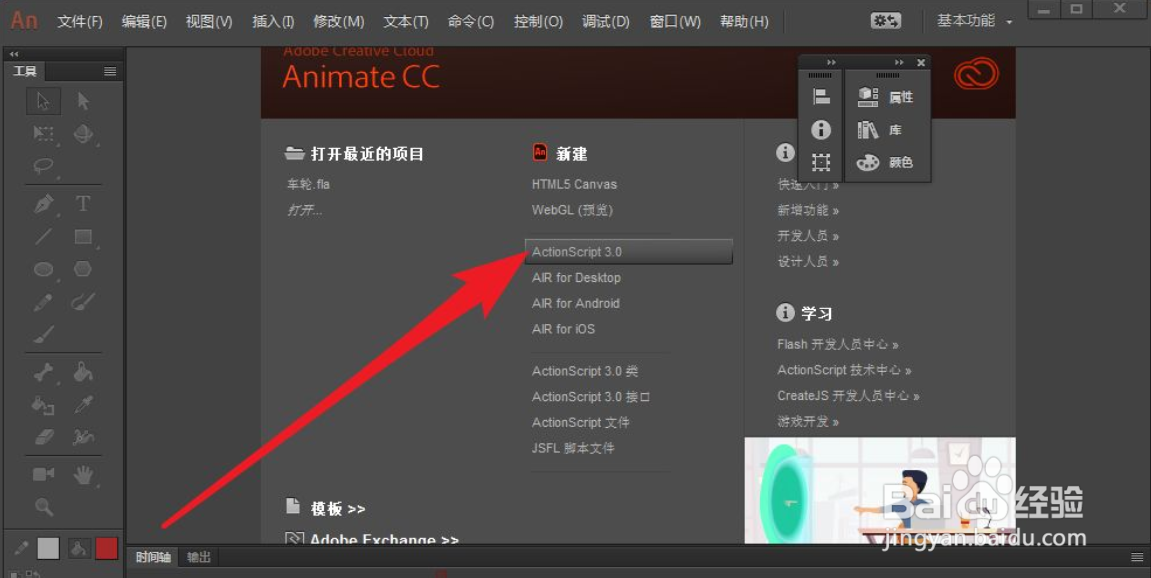Collapse the tools panel with double arrows

pyautogui.click(x=13, y=54)
